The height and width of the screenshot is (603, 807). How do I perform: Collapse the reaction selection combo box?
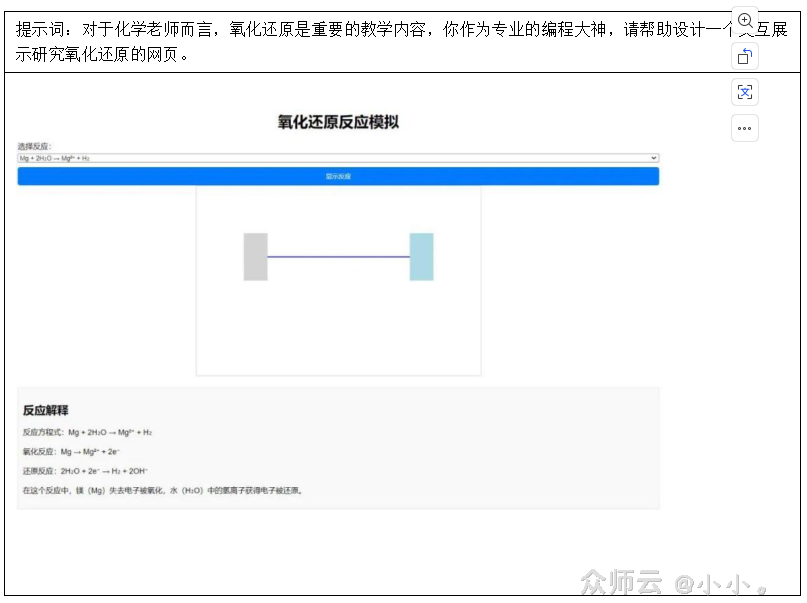pyautogui.click(x=653, y=157)
